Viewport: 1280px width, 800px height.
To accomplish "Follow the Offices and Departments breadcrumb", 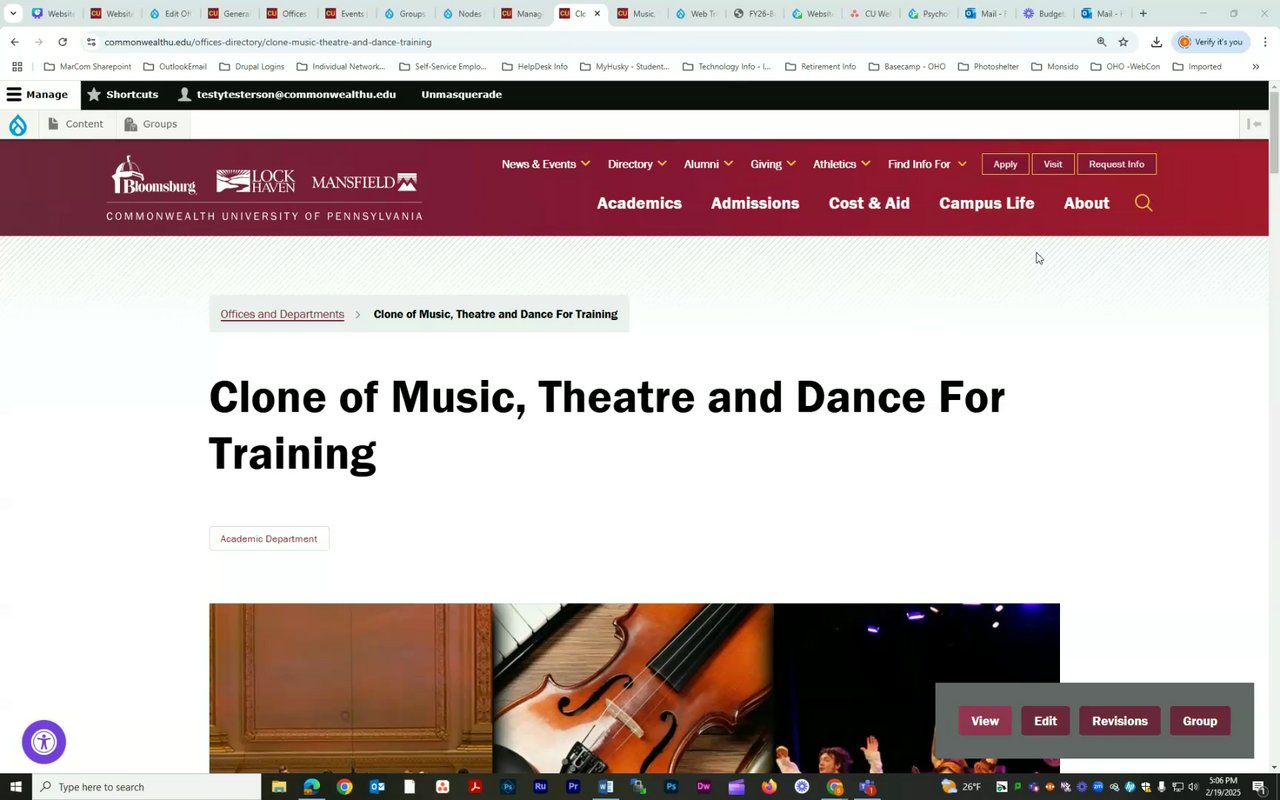I will point(282,314).
